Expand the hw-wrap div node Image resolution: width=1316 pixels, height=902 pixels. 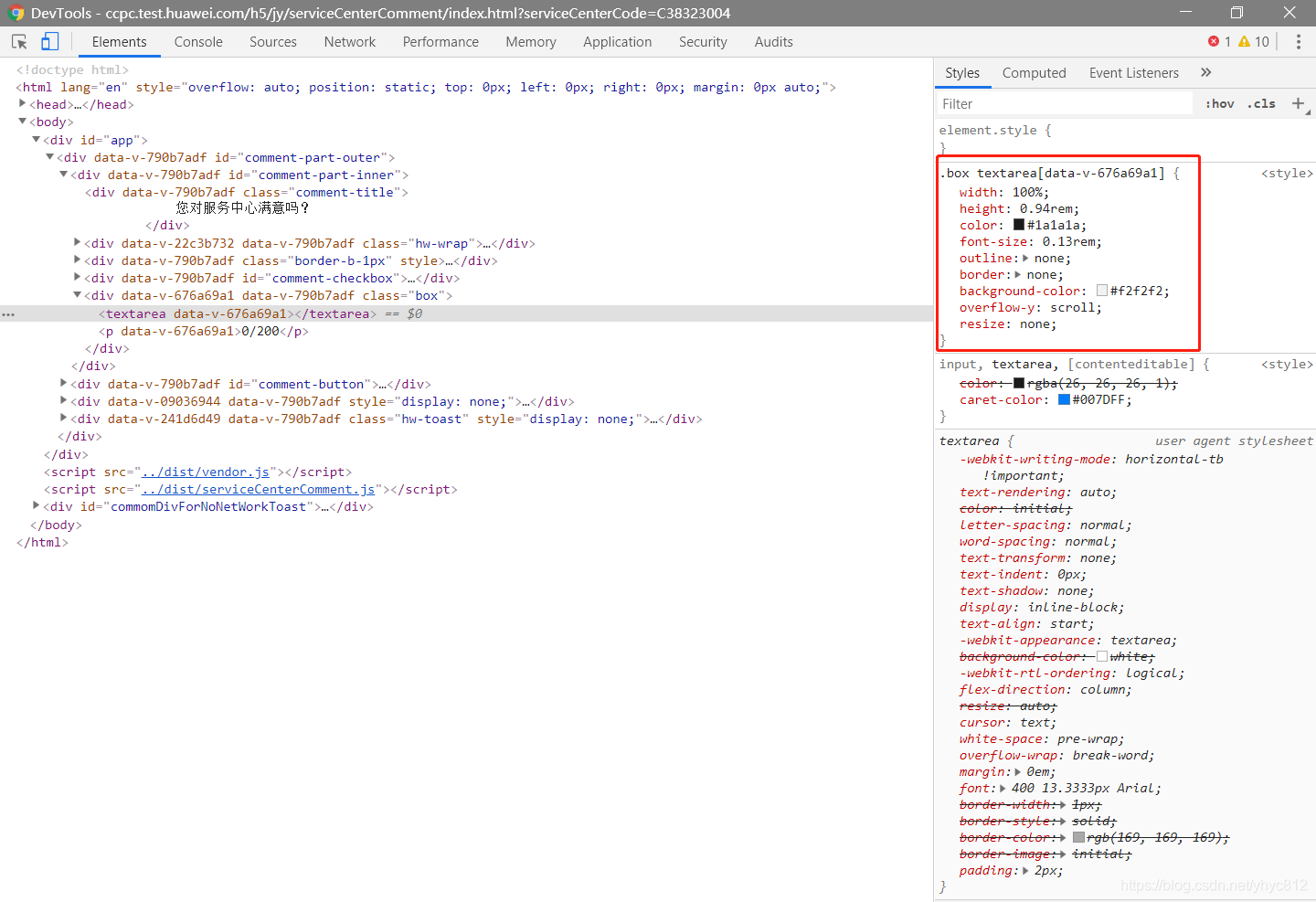click(x=78, y=242)
